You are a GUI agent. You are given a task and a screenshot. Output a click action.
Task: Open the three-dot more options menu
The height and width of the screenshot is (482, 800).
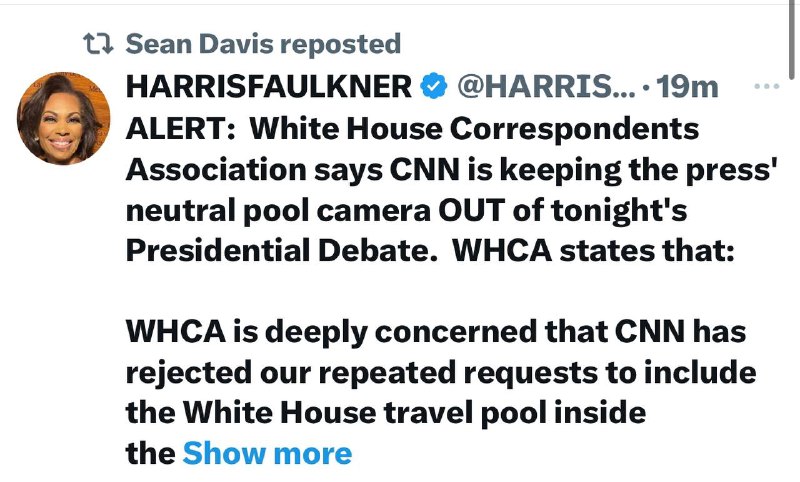tap(766, 87)
